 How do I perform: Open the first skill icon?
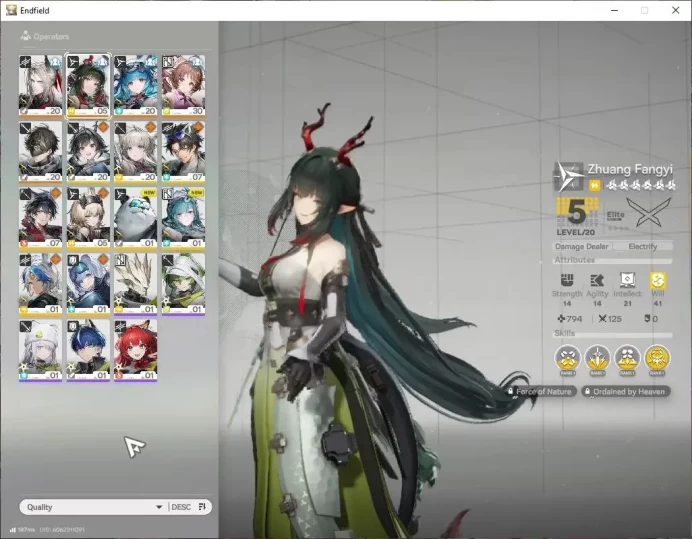coord(568,358)
